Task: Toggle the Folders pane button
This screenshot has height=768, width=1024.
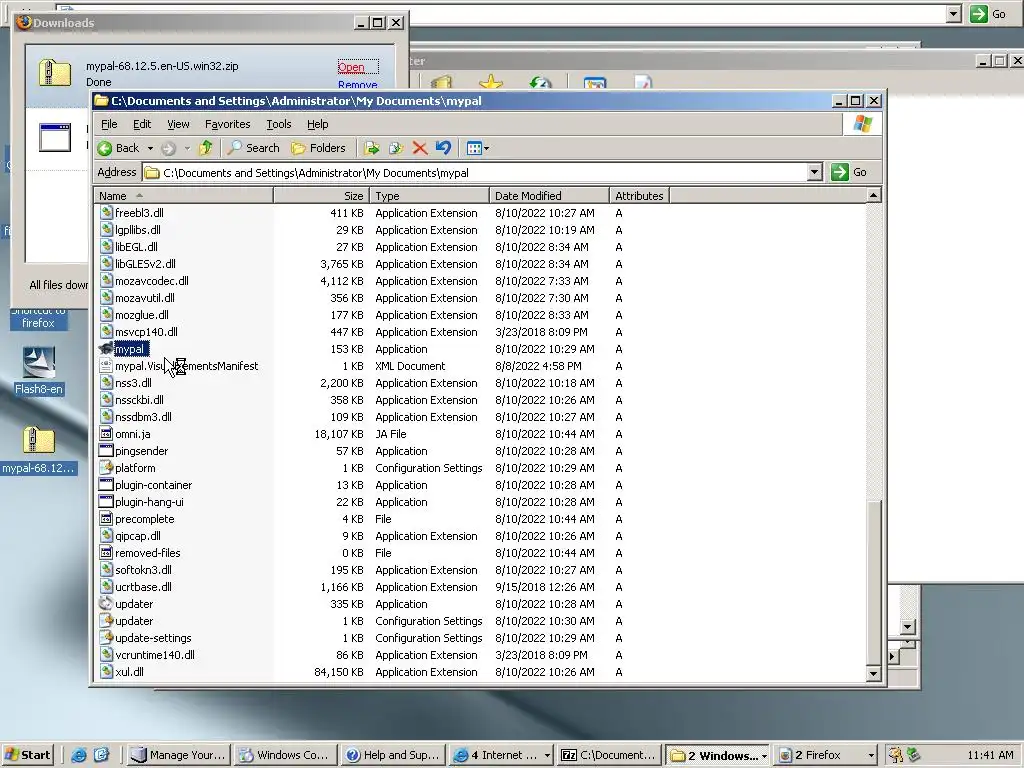Action: pos(319,148)
